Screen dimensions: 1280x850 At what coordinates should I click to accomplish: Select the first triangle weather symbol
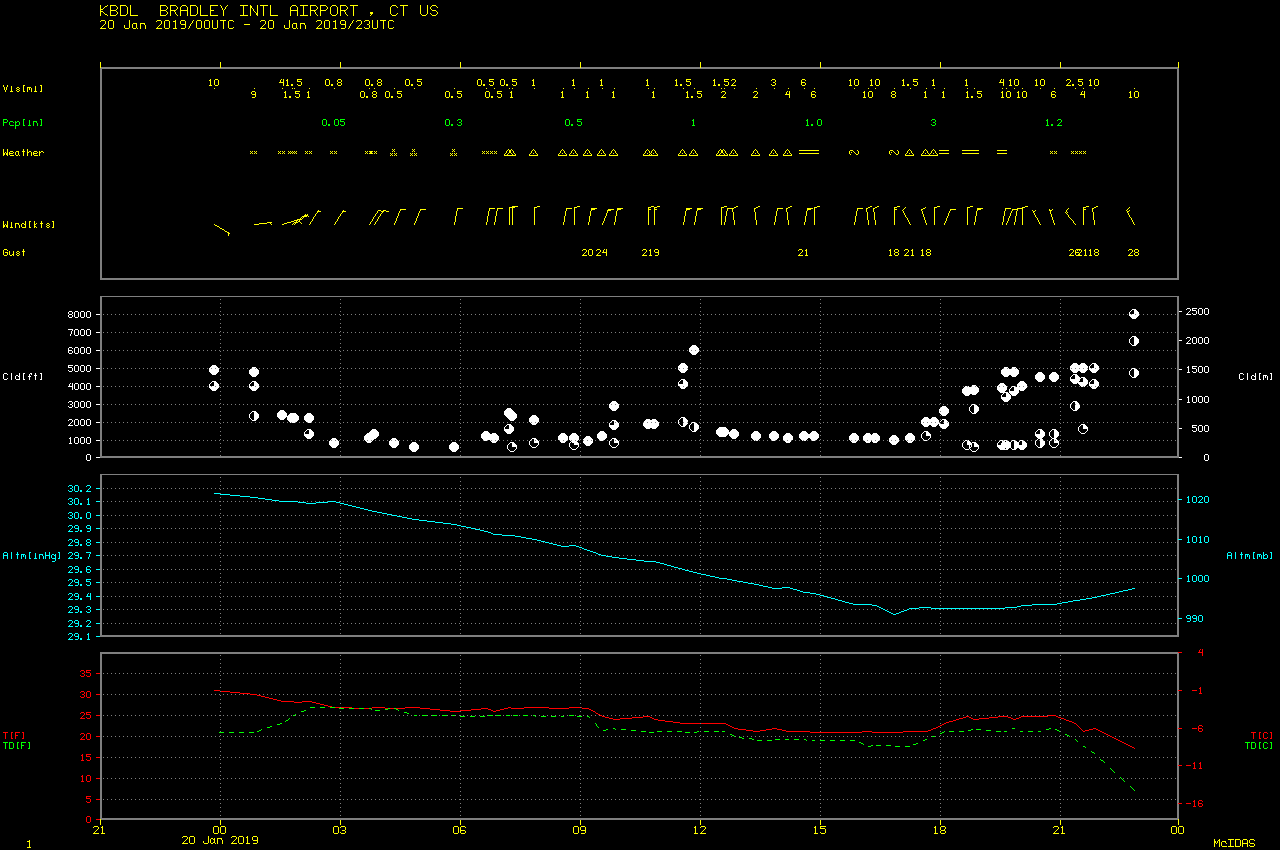click(x=510, y=153)
